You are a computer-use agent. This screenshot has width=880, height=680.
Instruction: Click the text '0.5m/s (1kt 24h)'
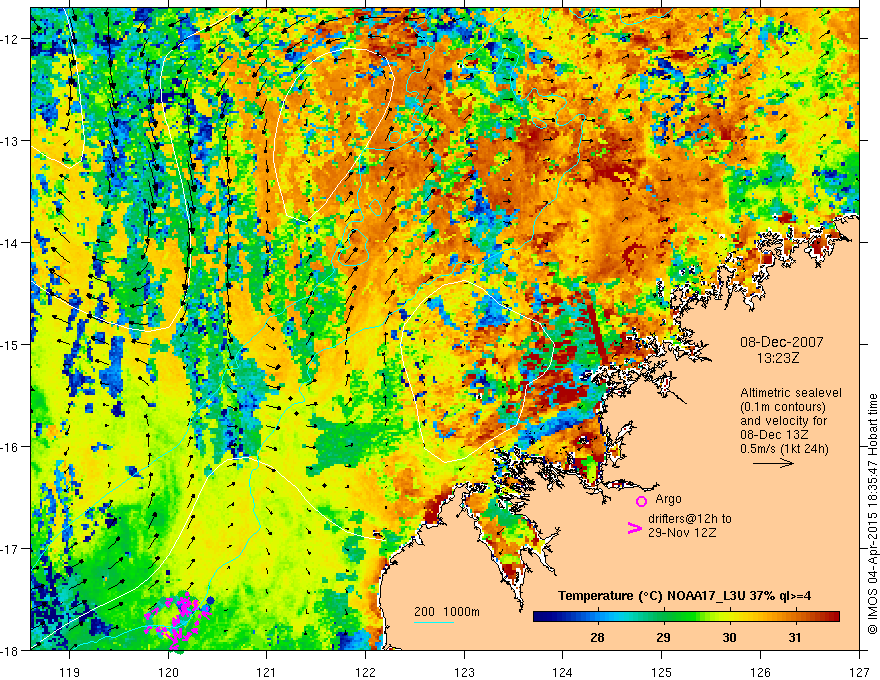click(x=784, y=448)
